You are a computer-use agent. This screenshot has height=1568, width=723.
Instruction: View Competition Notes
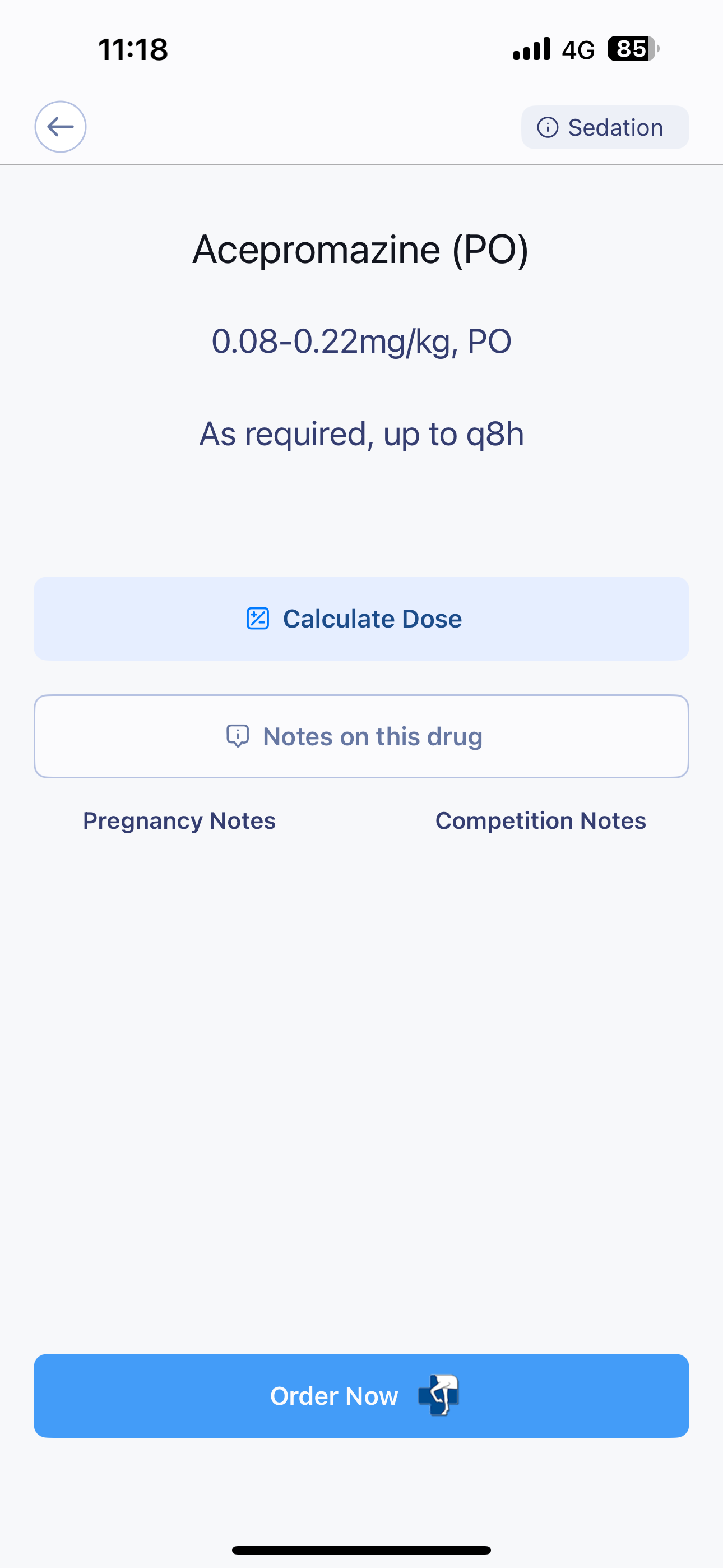coord(540,820)
